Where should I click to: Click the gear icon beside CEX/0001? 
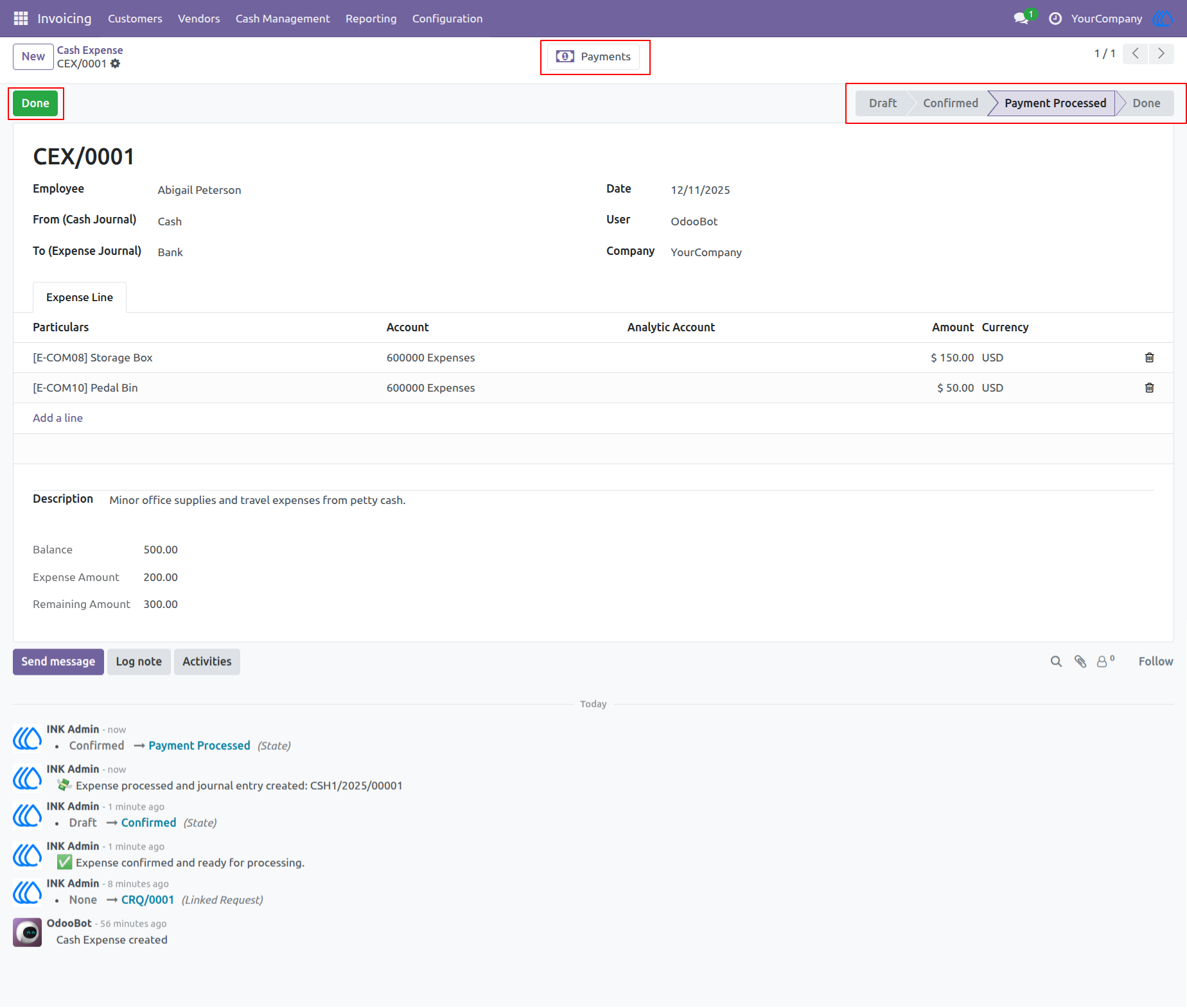tap(115, 64)
